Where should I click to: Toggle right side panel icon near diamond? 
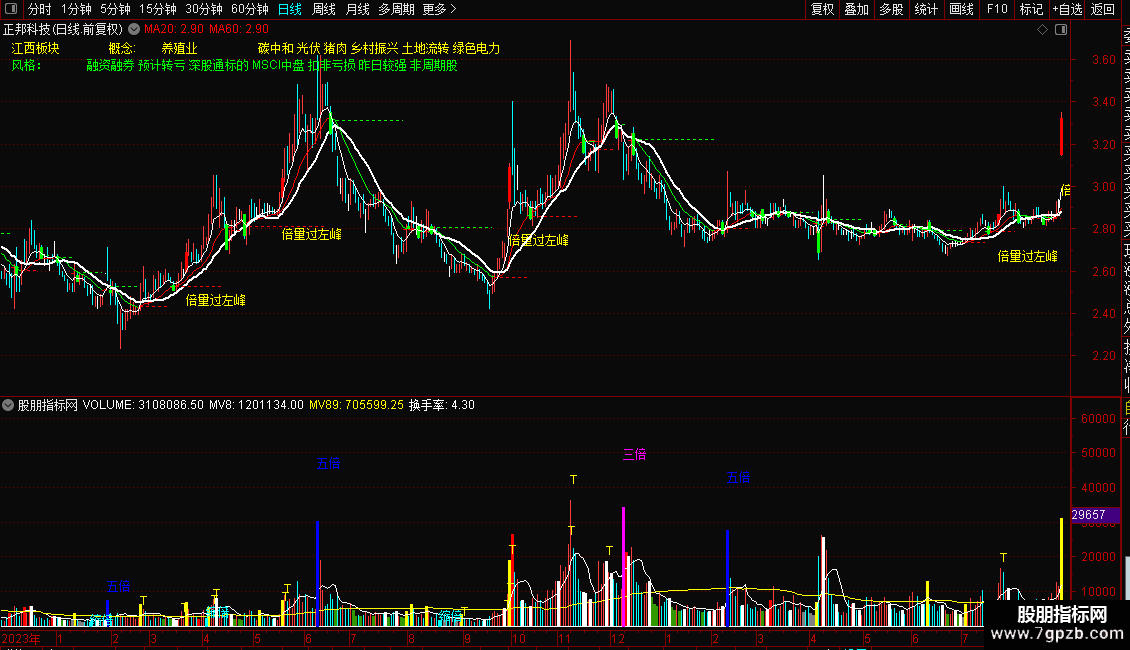pos(1059,30)
